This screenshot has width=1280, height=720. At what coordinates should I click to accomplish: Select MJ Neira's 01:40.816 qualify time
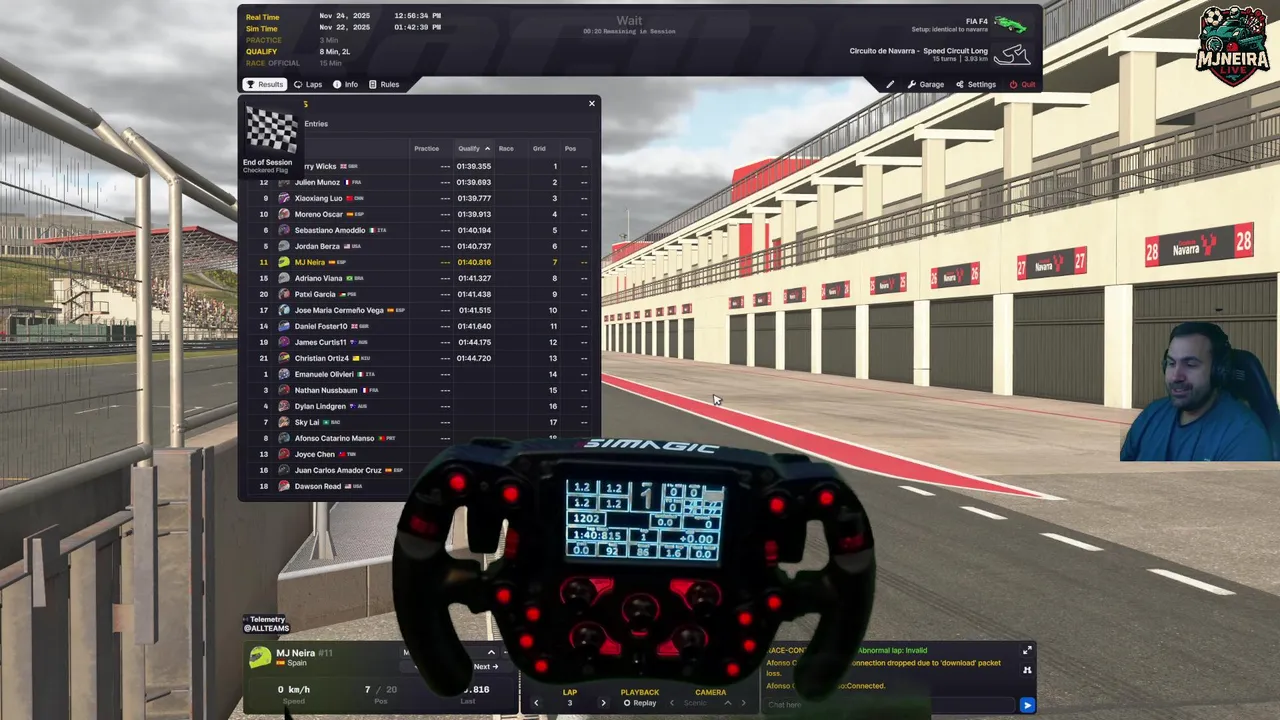(474, 262)
